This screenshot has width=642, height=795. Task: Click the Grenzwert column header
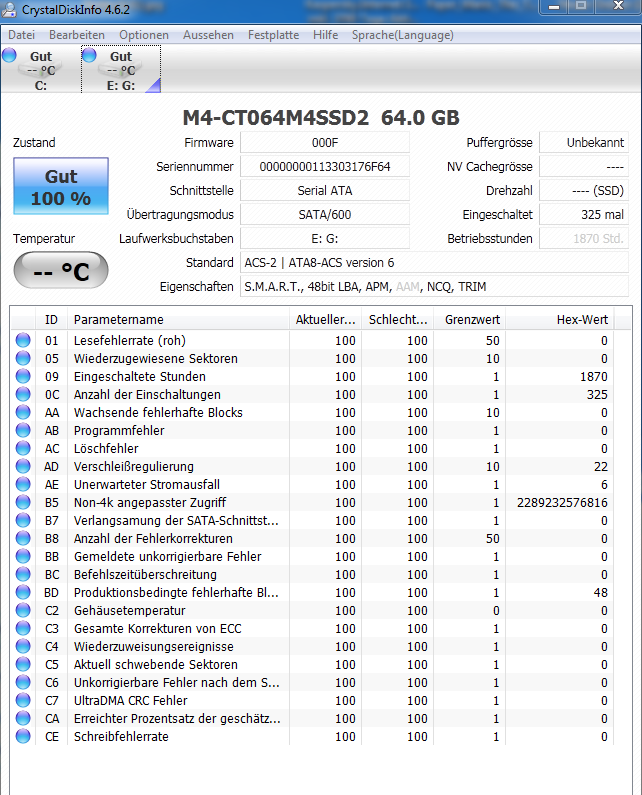coord(470,319)
